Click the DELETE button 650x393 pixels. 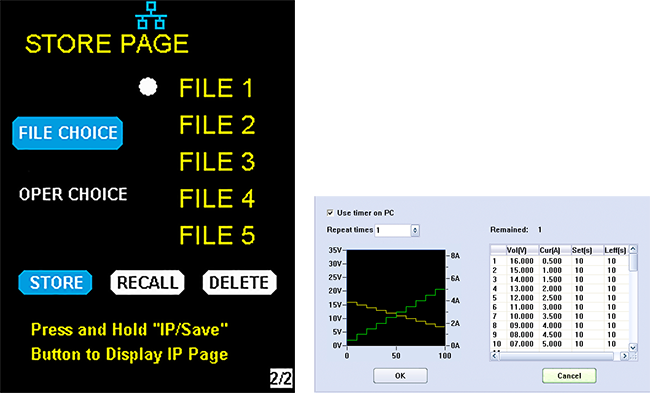(x=239, y=282)
